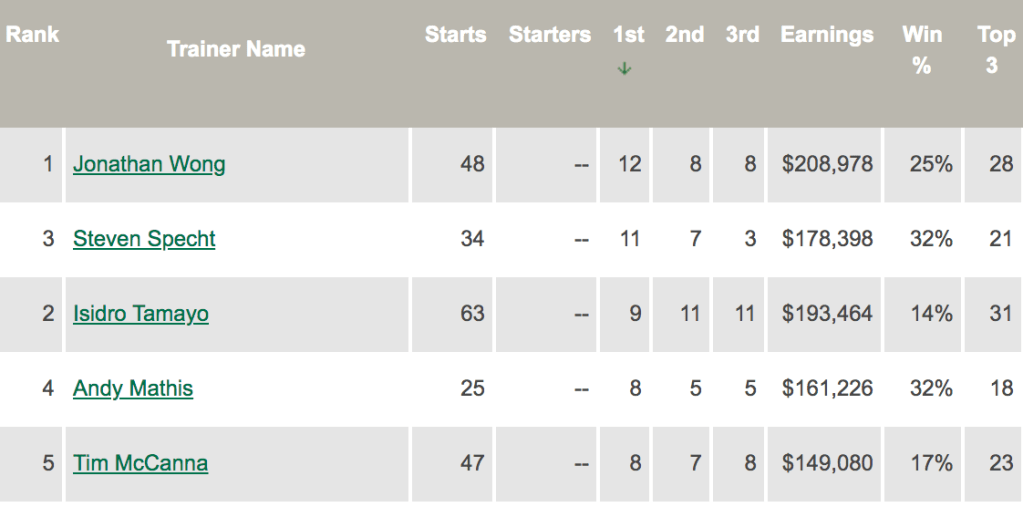Select Andy Mathis trainer link
Image resolution: width=1023 pixels, height=507 pixels.
coord(133,388)
